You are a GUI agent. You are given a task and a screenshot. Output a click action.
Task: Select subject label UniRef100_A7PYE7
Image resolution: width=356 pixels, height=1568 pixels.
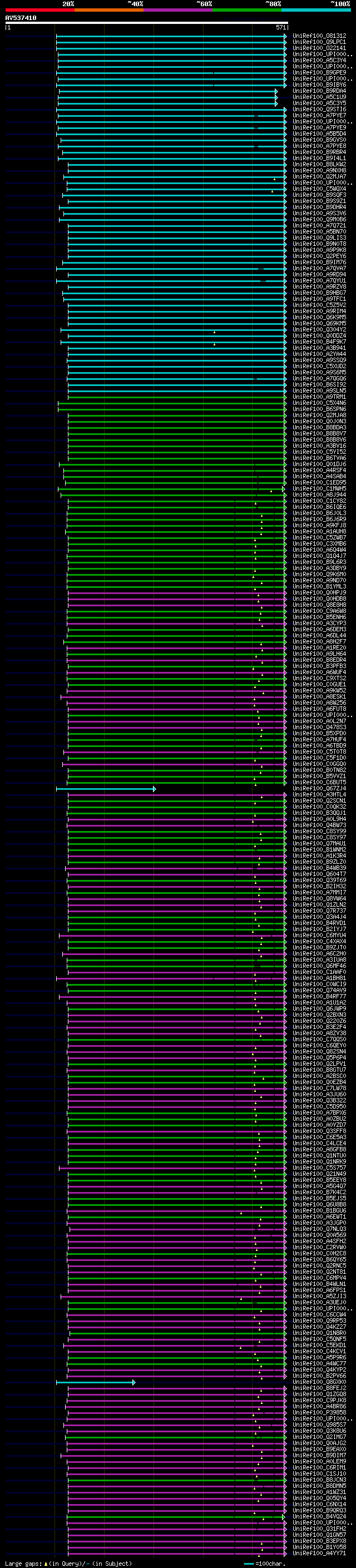pyautogui.click(x=319, y=116)
